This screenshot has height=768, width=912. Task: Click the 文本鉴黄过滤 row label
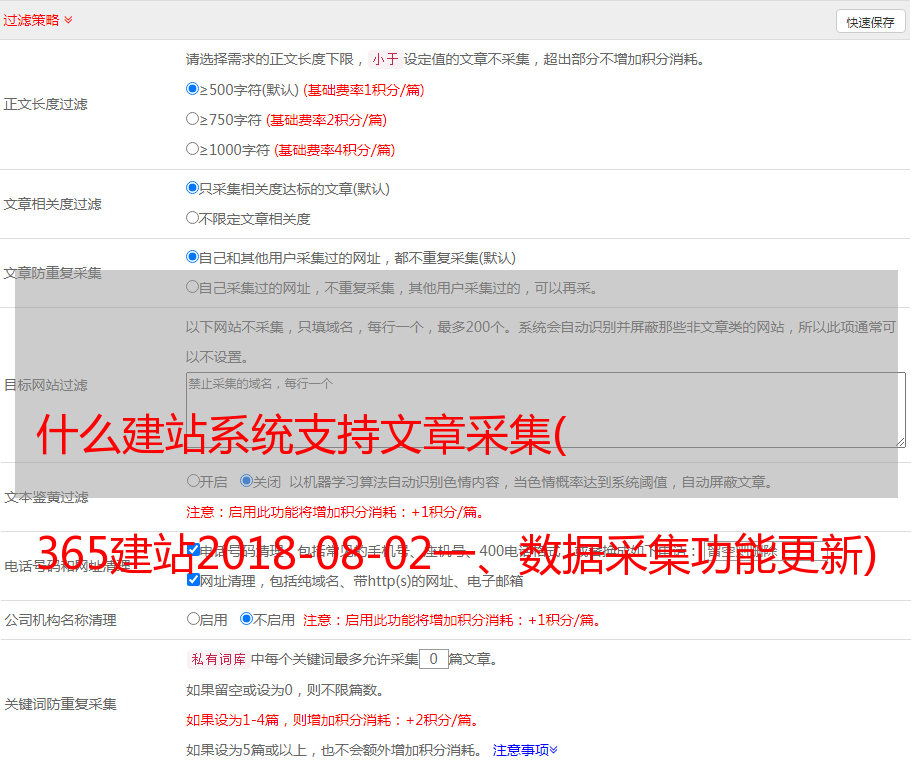click(x=47, y=497)
